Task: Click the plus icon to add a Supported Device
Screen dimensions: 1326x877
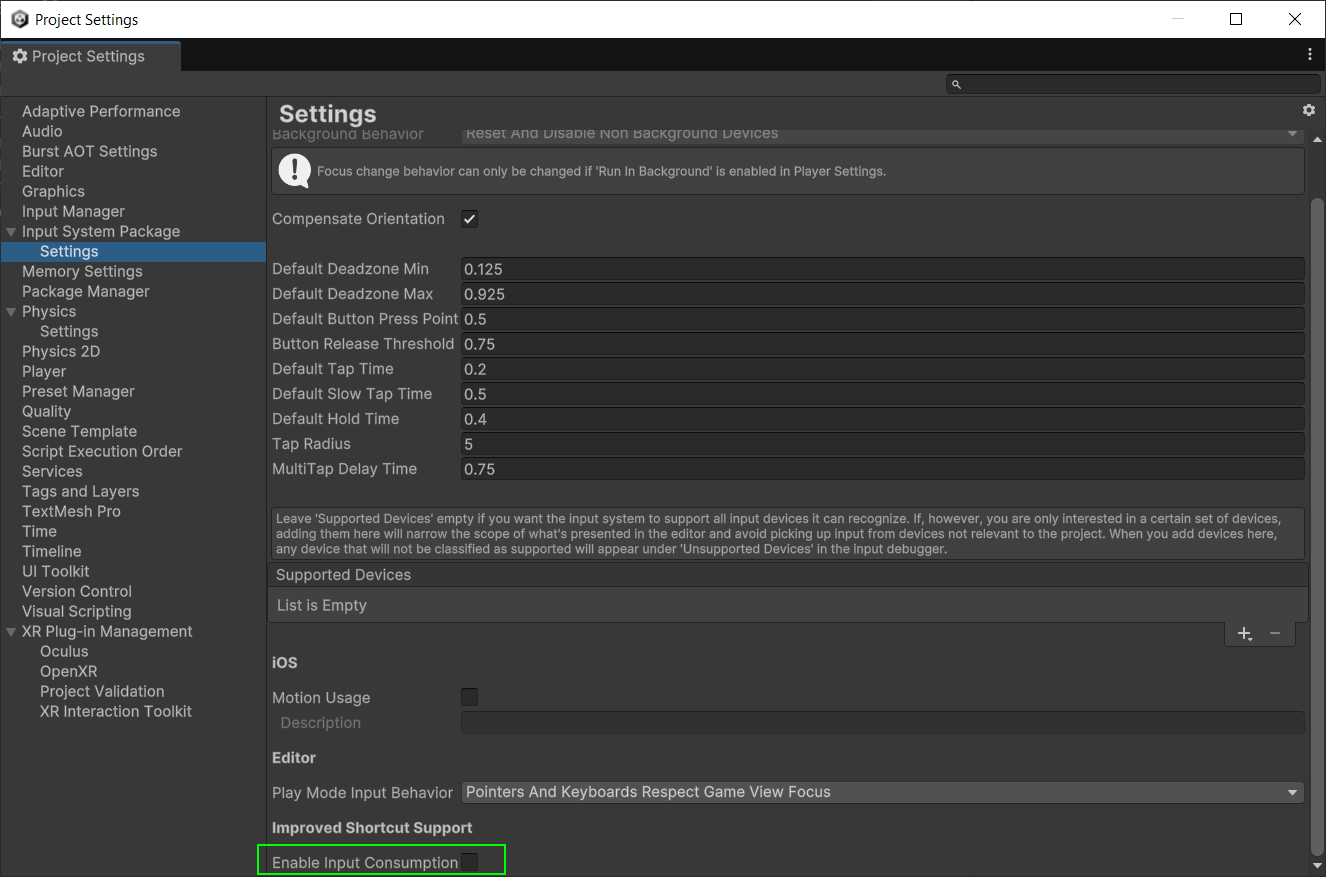Action: click(1244, 633)
